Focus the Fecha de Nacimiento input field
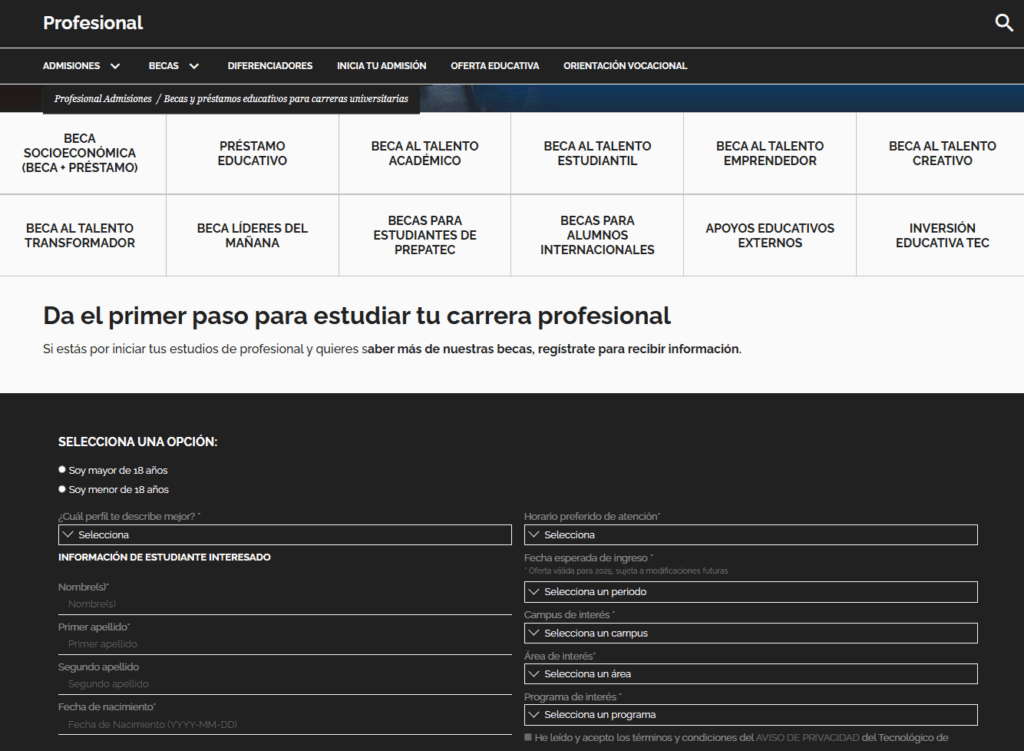The image size is (1024, 751). tap(285, 724)
